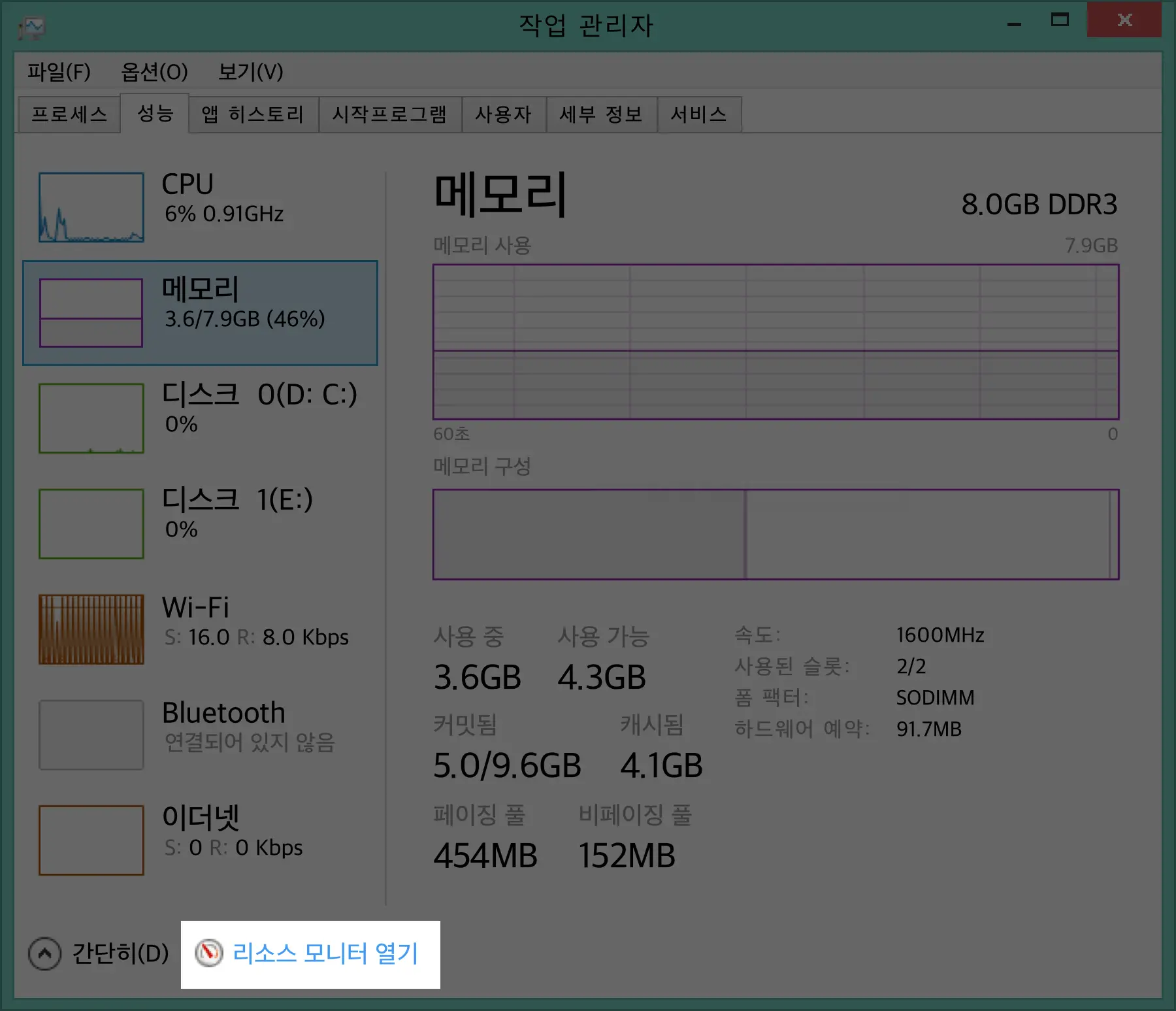
Task: Click the 사용 가능 4.3GB value
Action: click(602, 677)
